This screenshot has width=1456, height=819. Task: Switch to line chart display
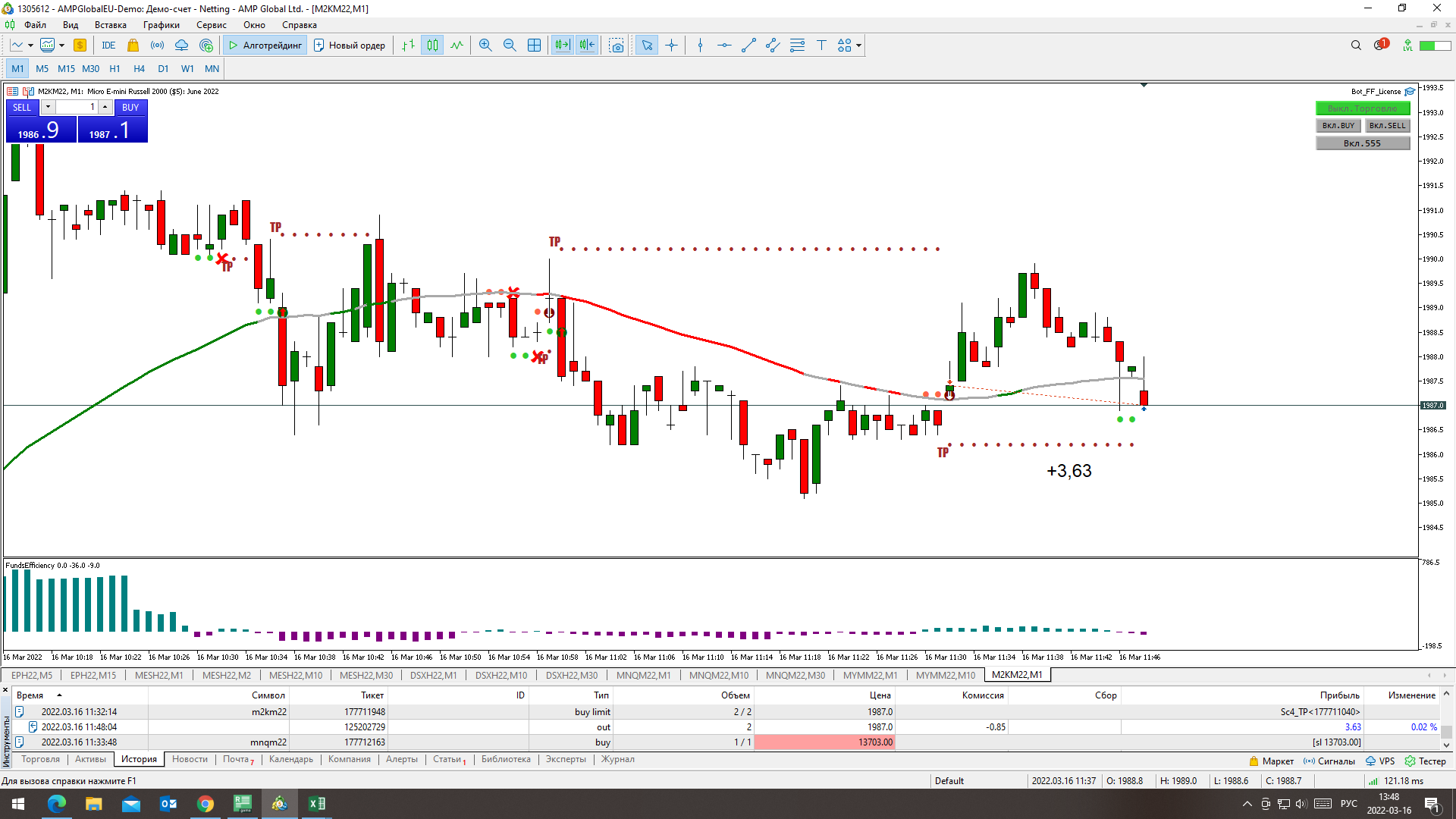click(x=457, y=45)
